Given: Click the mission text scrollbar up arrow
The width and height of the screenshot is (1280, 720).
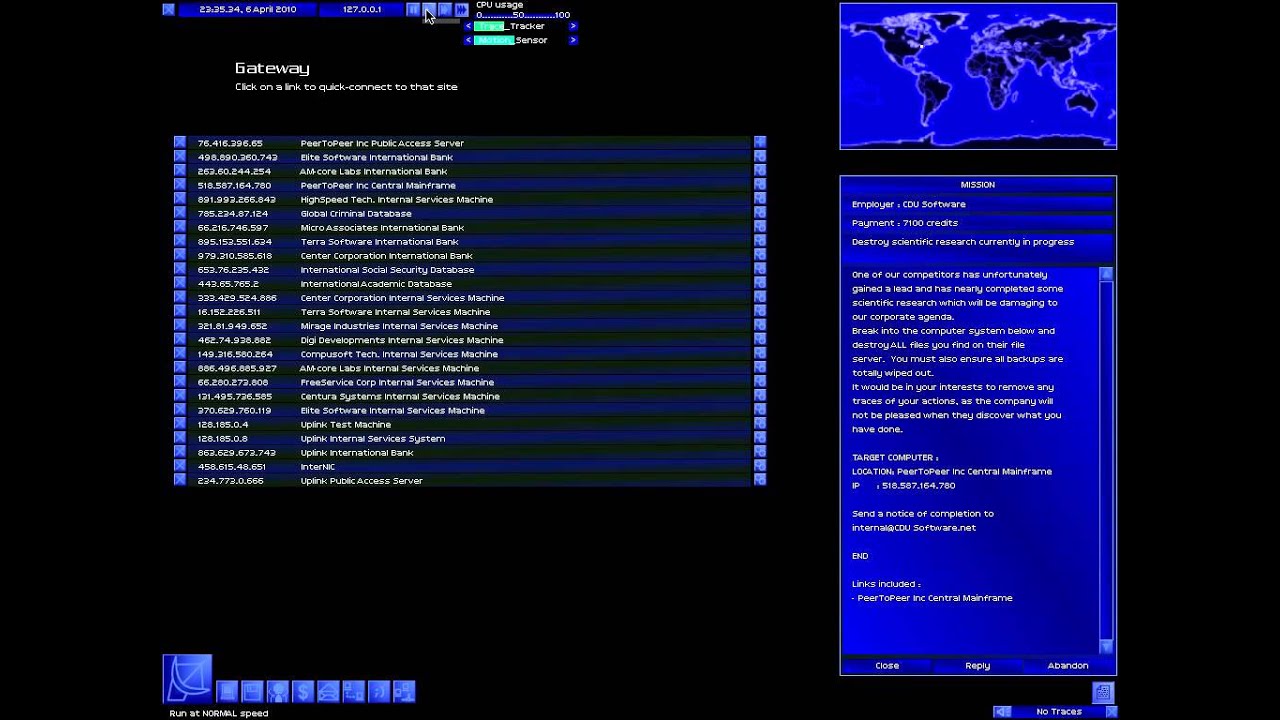Looking at the screenshot, I should [x=1106, y=274].
